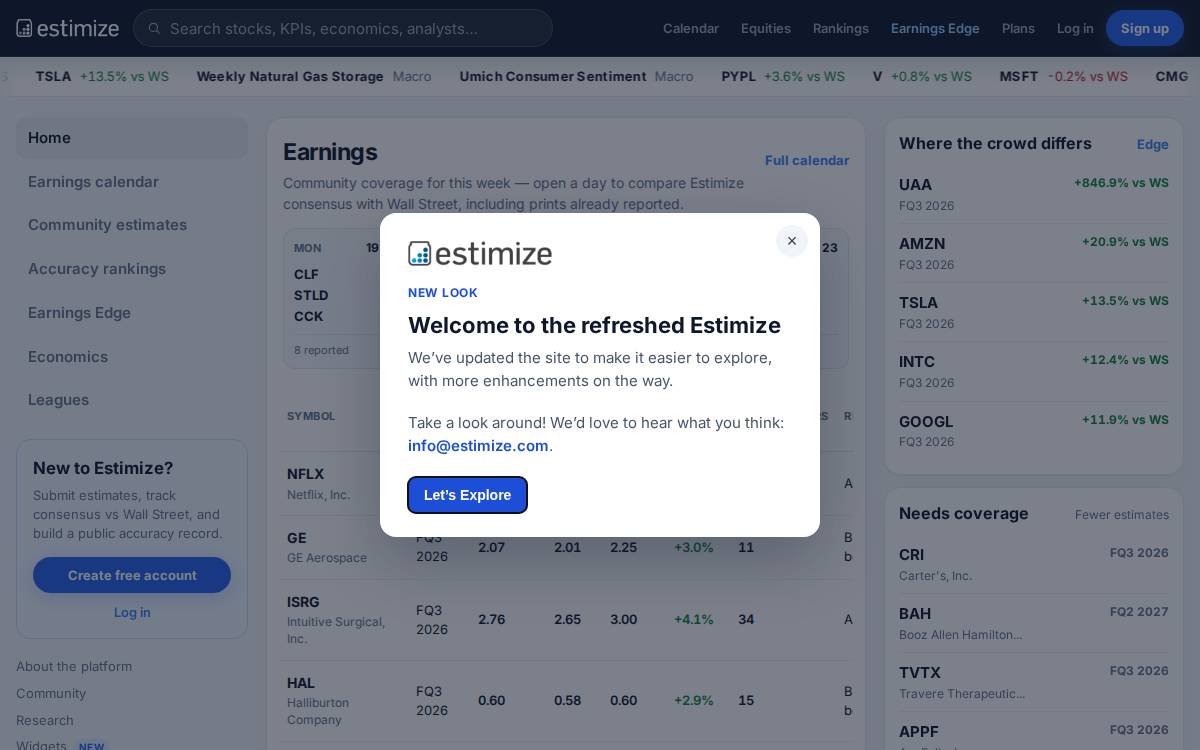The image size is (1200, 750).
Task: Click the Let's Explore button
Action: point(467,495)
